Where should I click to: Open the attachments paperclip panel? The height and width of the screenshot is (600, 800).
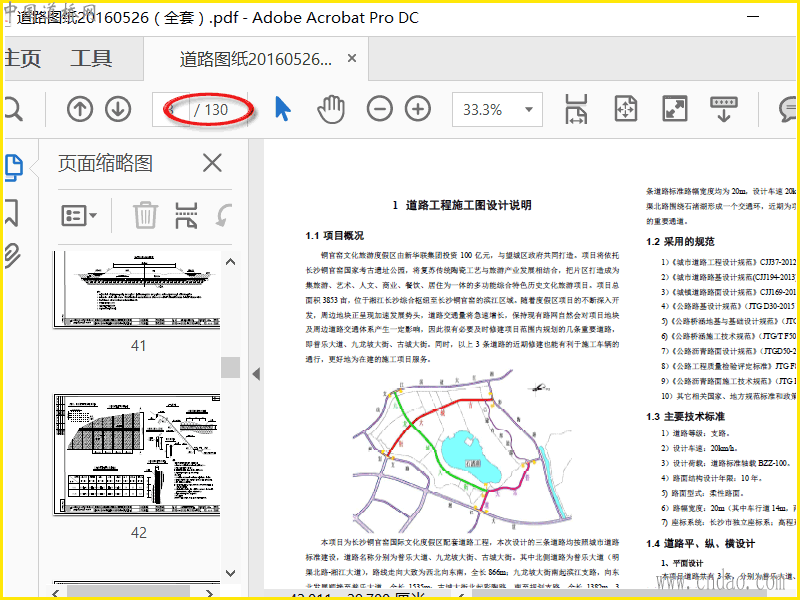pyautogui.click(x=13, y=256)
